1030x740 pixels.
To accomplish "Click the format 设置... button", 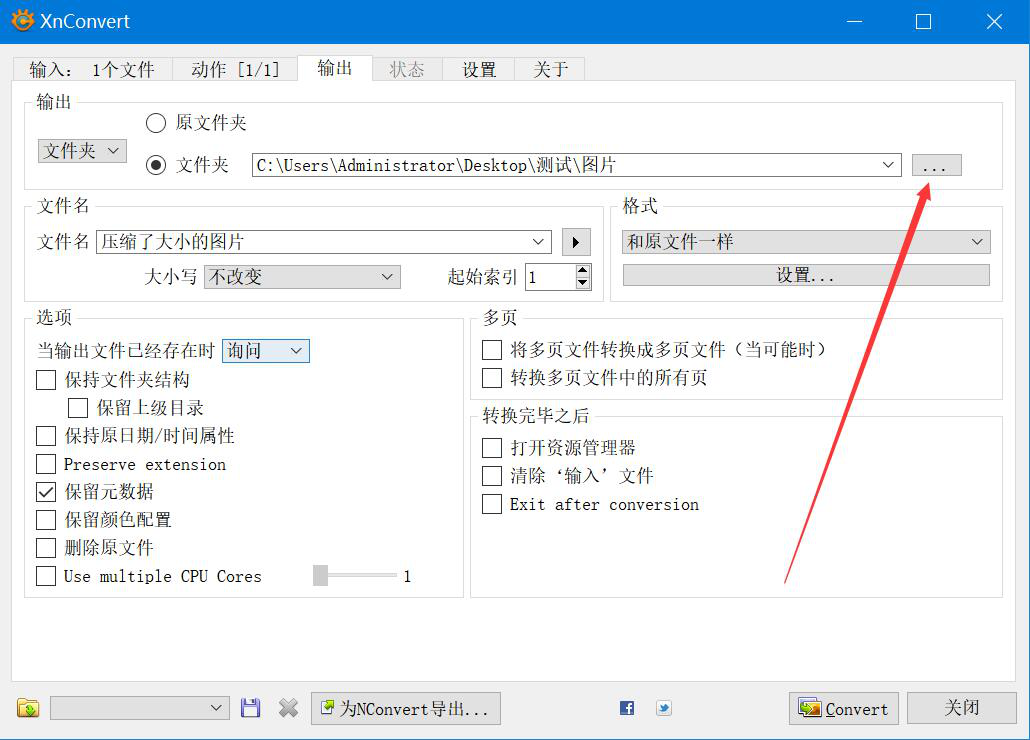I will pos(806,275).
